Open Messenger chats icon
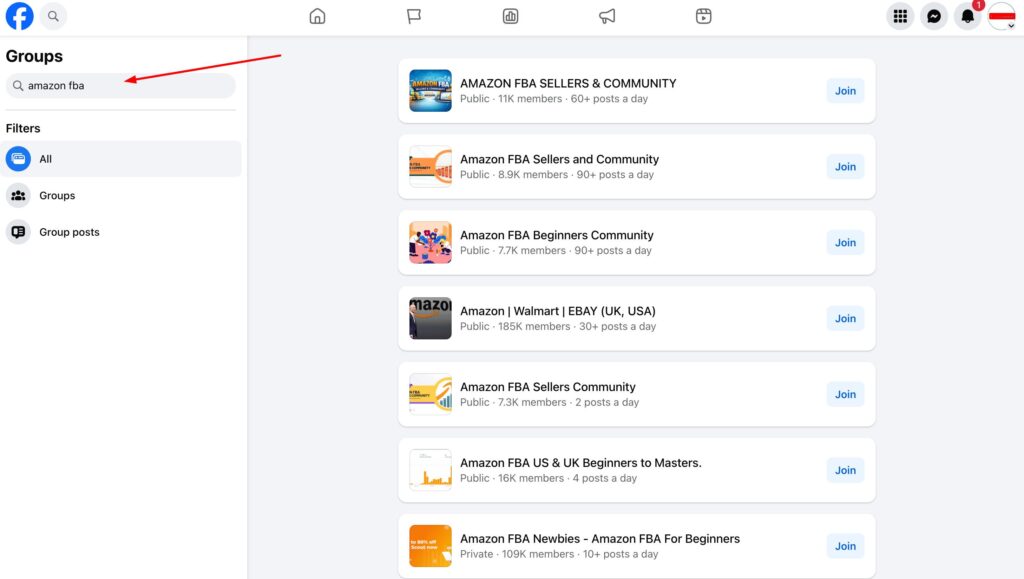 pyautogui.click(x=934, y=16)
